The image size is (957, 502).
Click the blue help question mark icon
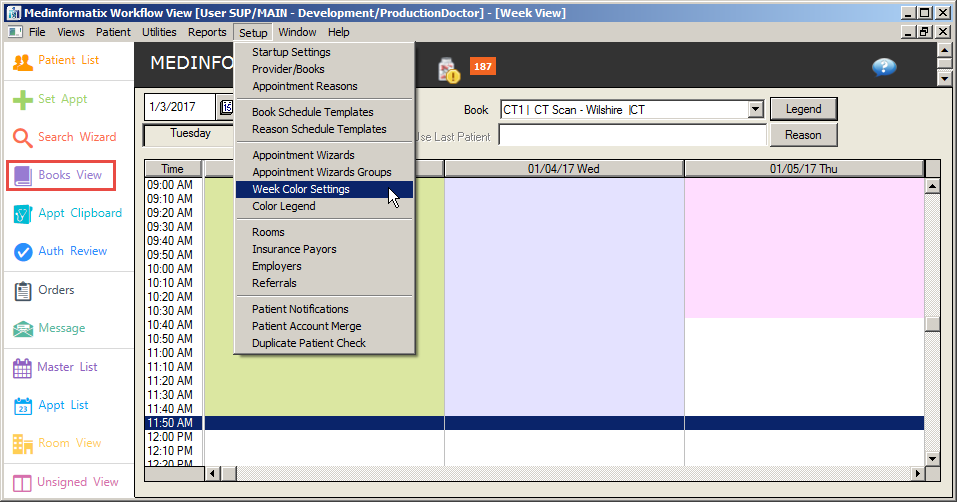tap(884, 67)
